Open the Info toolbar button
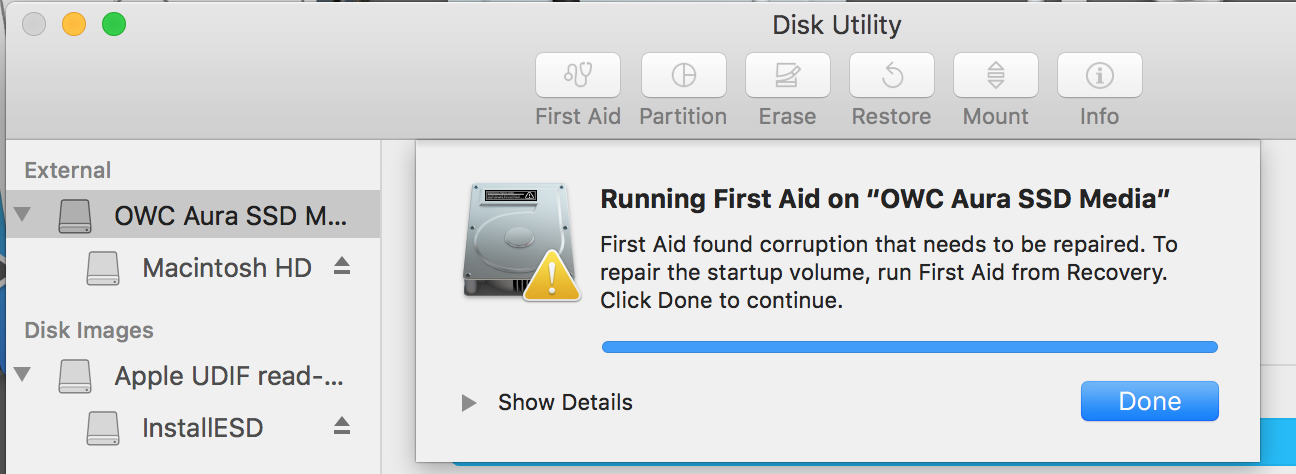Screen dimensions: 1296x474 [1099, 75]
